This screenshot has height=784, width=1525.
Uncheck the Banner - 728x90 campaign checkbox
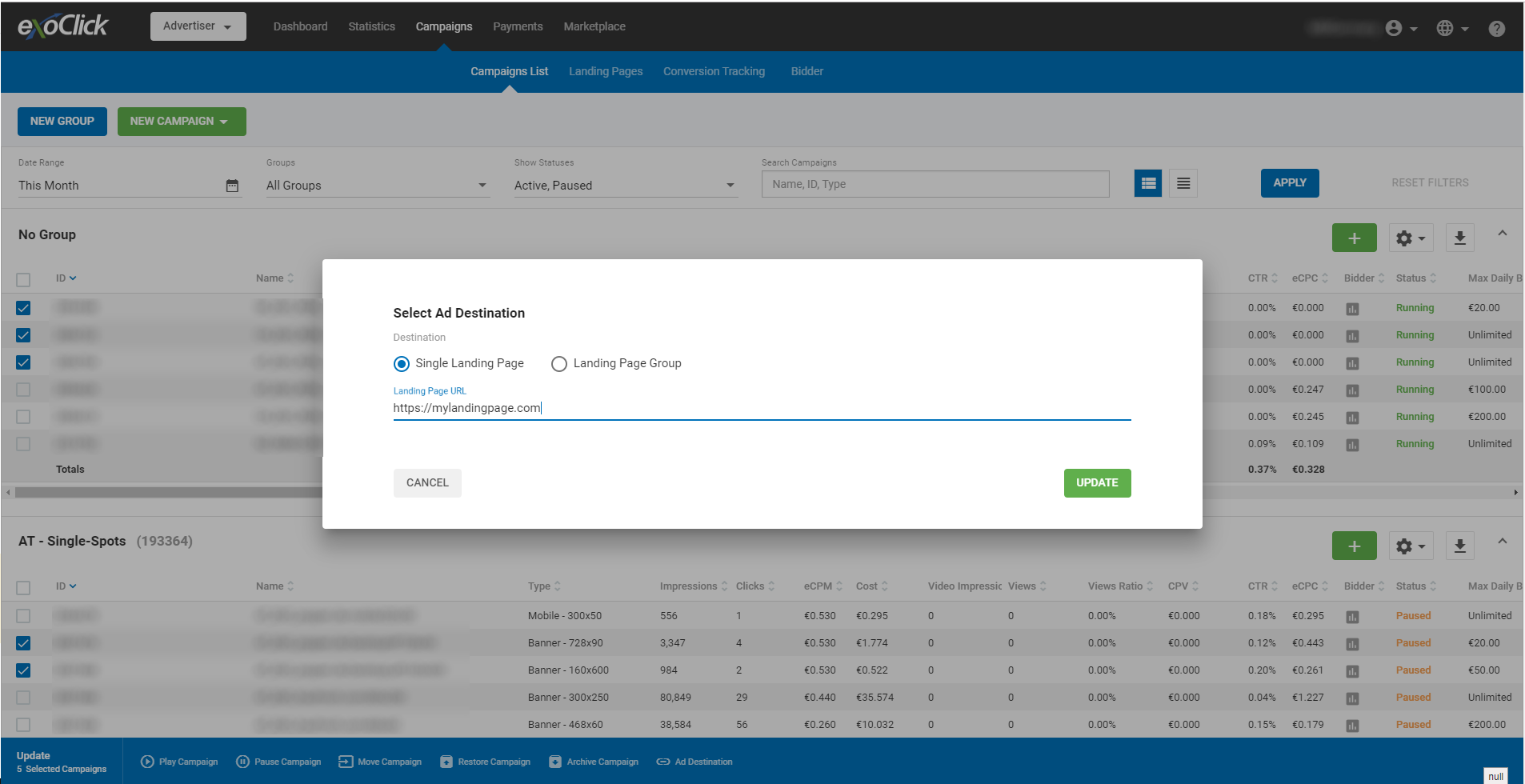(23, 643)
